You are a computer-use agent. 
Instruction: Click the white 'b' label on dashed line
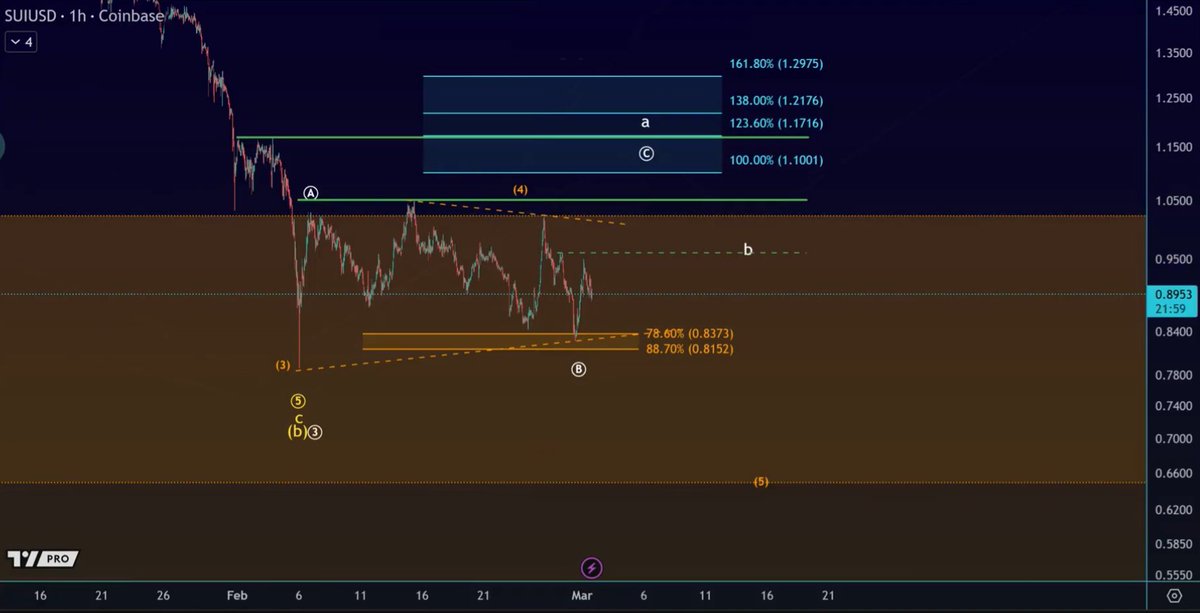(747, 249)
